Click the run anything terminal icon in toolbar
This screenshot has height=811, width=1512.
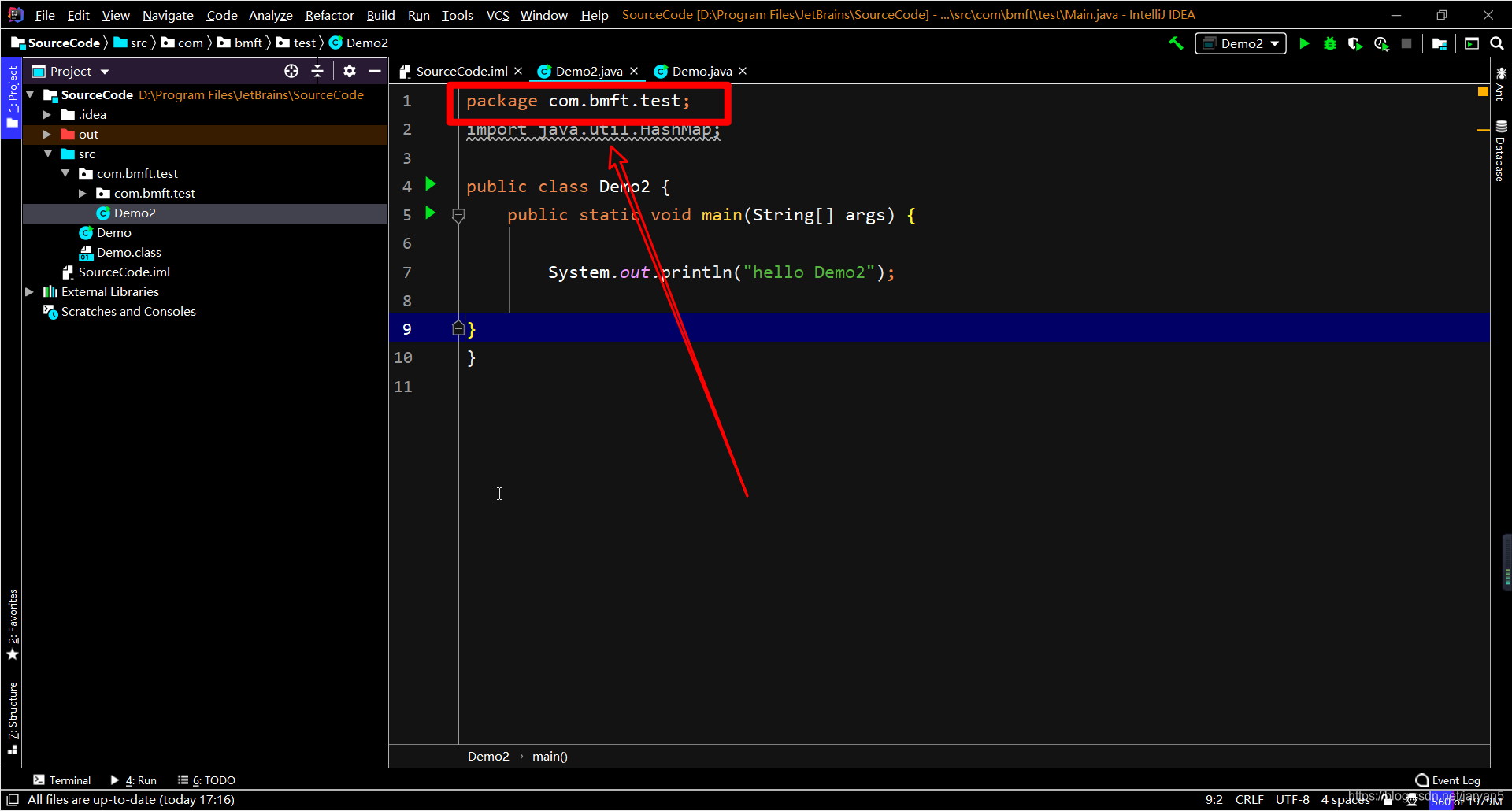pos(1471,43)
